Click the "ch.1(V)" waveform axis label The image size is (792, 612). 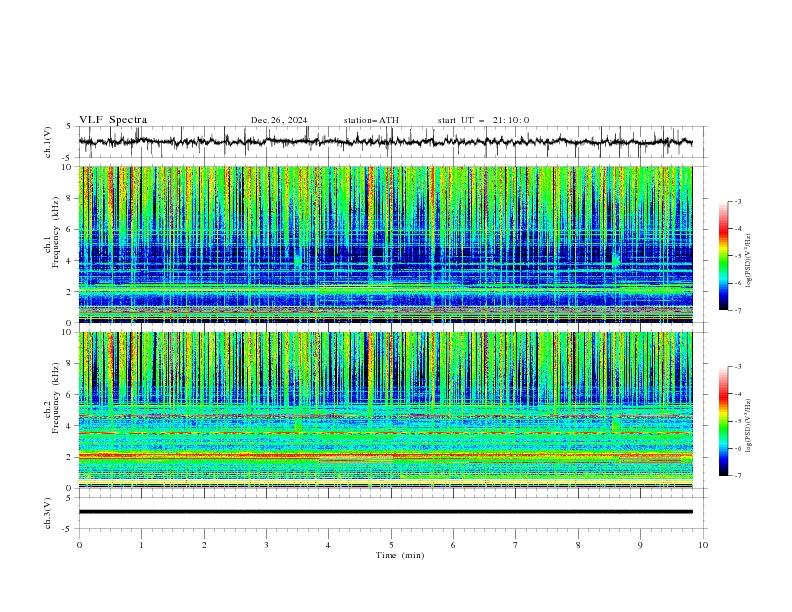pyautogui.click(x=48, y=142)
